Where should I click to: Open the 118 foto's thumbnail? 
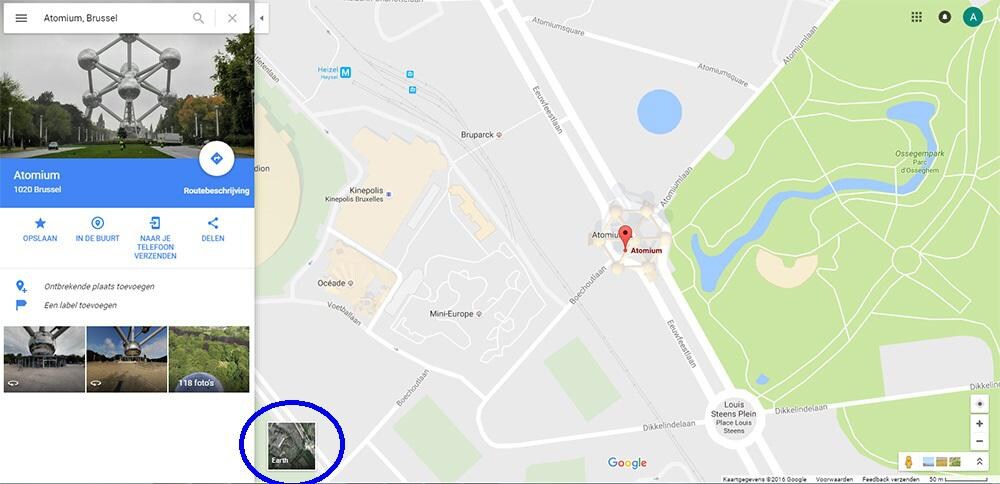(x=209, y=359)
